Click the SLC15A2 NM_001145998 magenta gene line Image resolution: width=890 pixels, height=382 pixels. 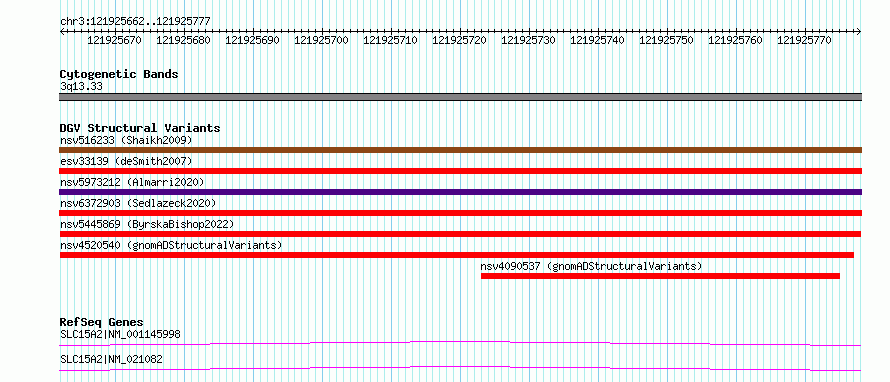[x=460, y=343]
